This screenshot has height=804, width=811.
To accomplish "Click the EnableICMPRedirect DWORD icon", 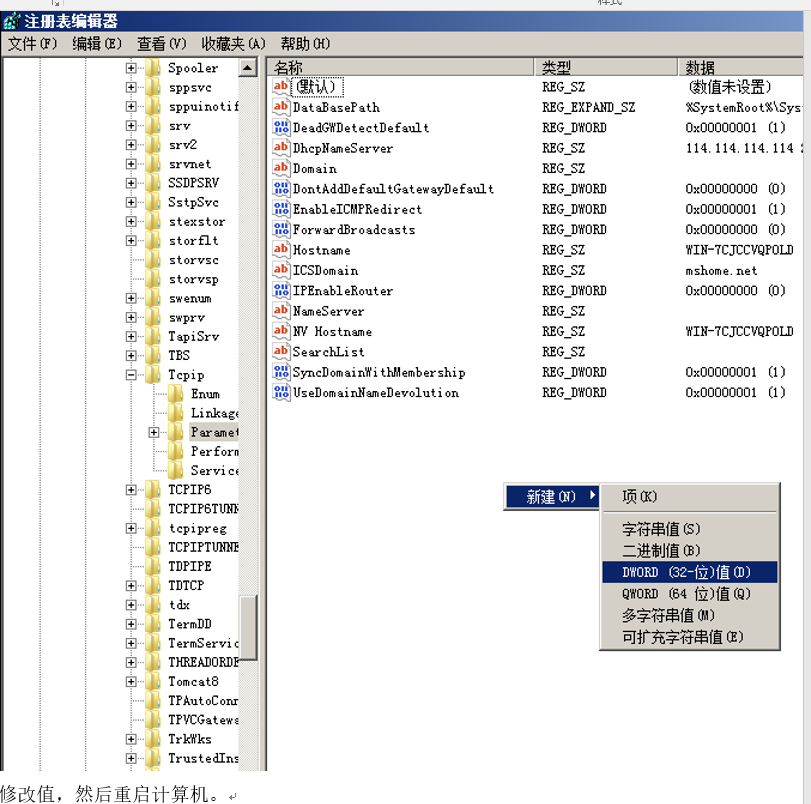I will [280, 210].
